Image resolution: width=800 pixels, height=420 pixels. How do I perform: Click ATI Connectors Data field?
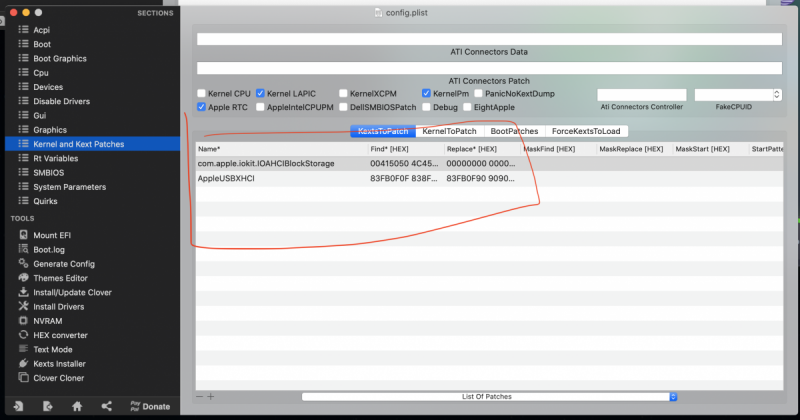pyautogui.click(x=489, y=39)
